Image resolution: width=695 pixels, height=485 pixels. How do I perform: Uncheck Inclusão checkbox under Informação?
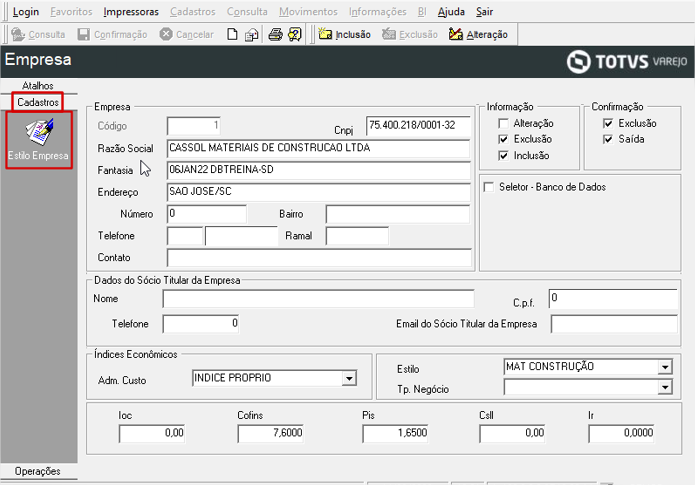(503, 156)
